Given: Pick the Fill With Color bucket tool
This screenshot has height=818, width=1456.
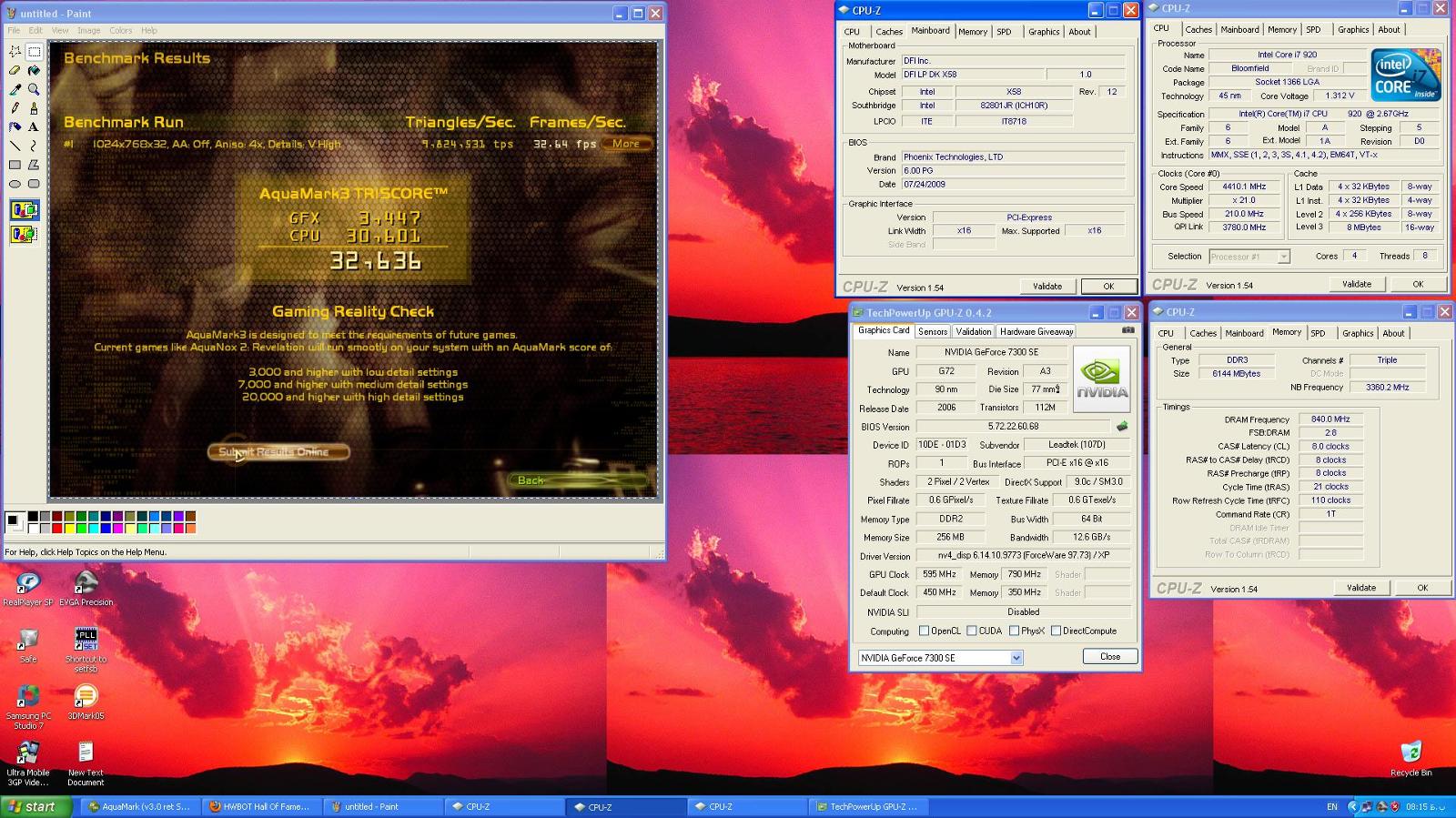Looking at the screenshot, I should (x=34, y=71).
